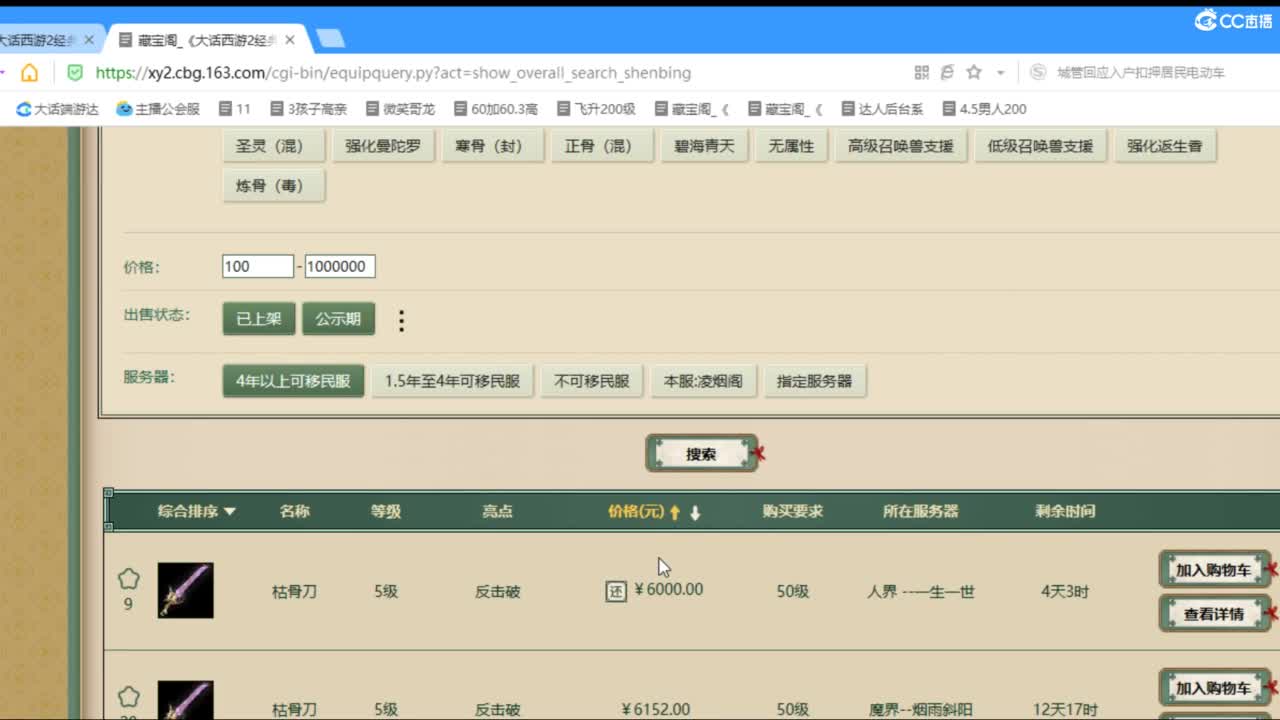Toggle the 正骨（混） attribute filter
This screenshot has height=720, width=1280.
602,146
